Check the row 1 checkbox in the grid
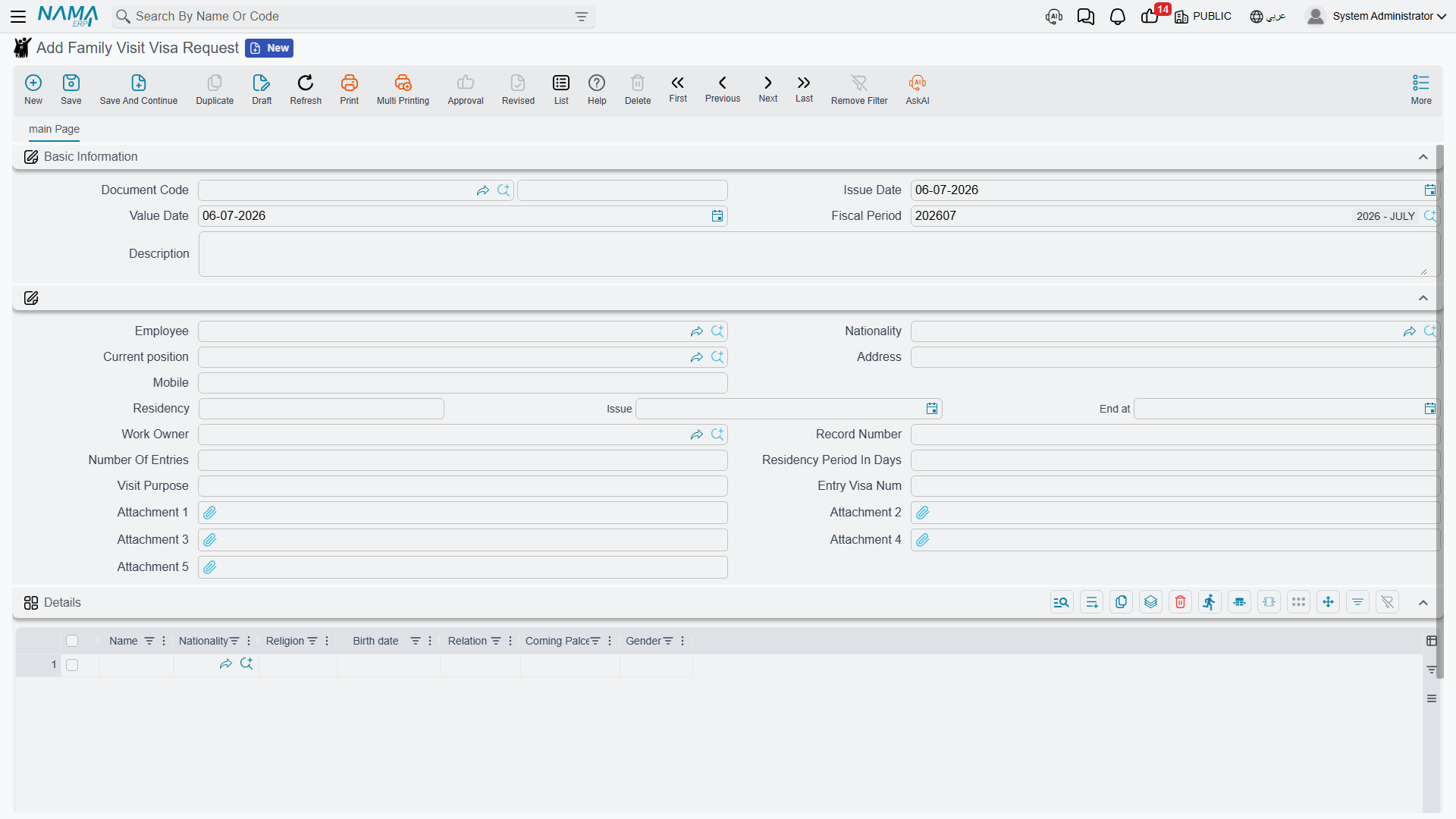Viewport: 1456px width, 819px height. (72, 665)
